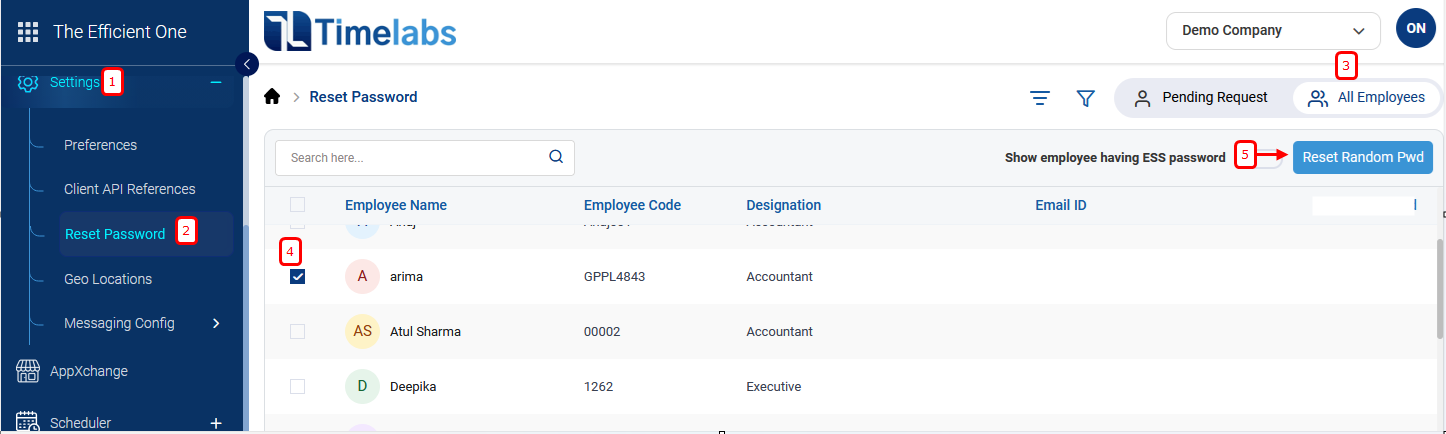The image size is (1446, 434).
Task: Click the Reset Random Pwd button
Action: tap(1363, 157)
